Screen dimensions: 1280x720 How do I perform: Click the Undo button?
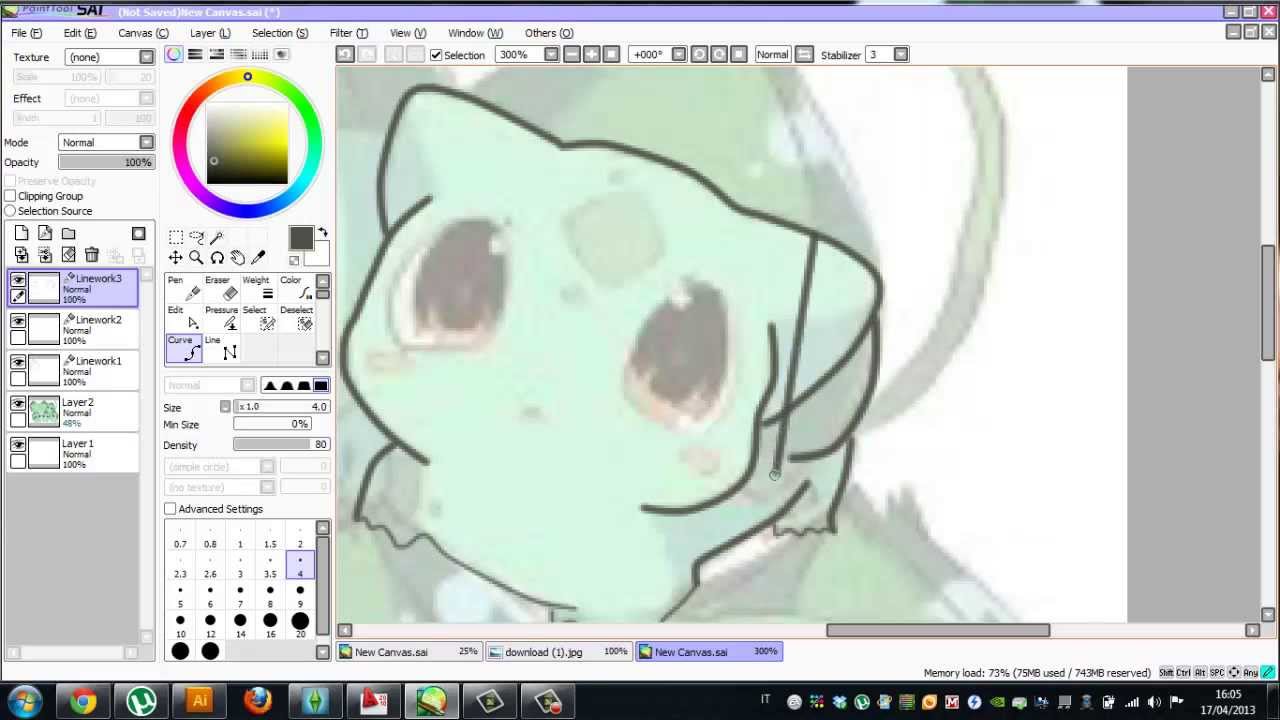coord(345,54)
